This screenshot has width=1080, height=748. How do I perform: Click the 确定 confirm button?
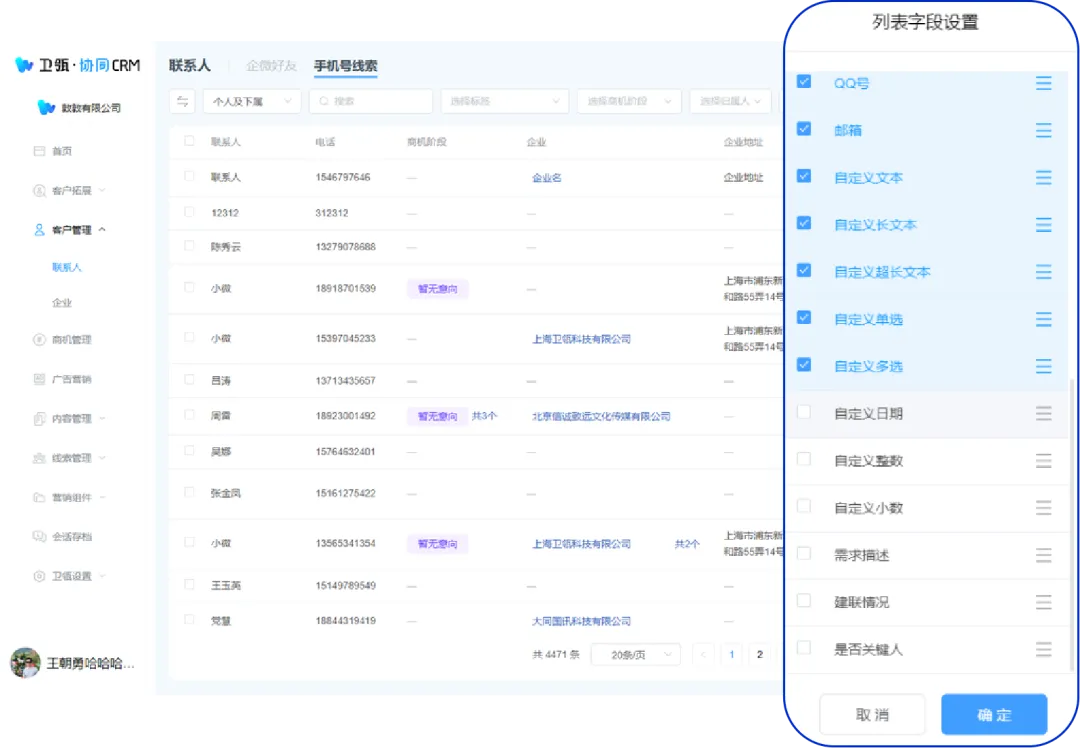tap(993, 715)
